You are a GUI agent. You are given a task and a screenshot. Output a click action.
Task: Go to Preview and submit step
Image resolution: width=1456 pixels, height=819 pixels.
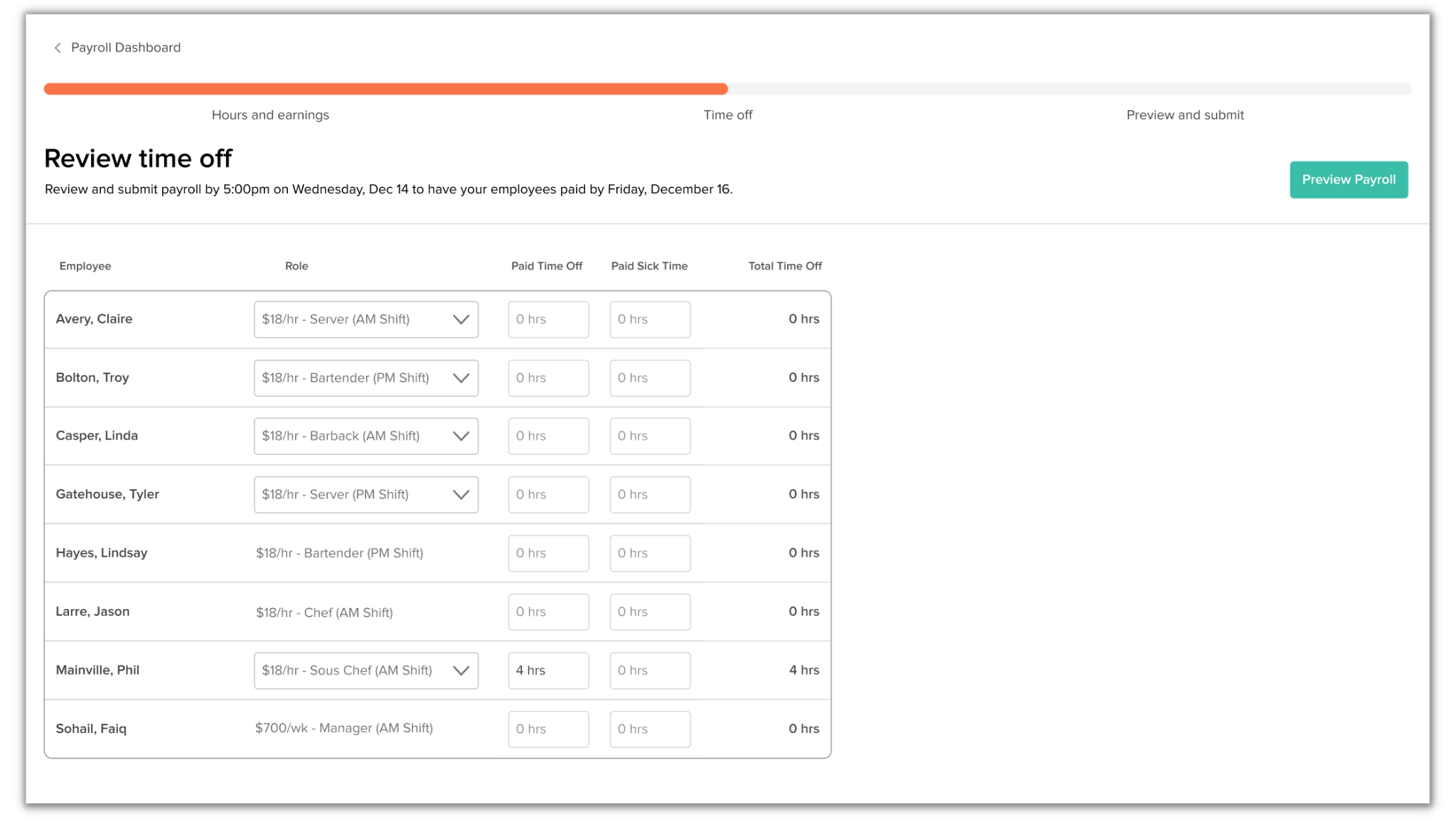point(1184,115)
